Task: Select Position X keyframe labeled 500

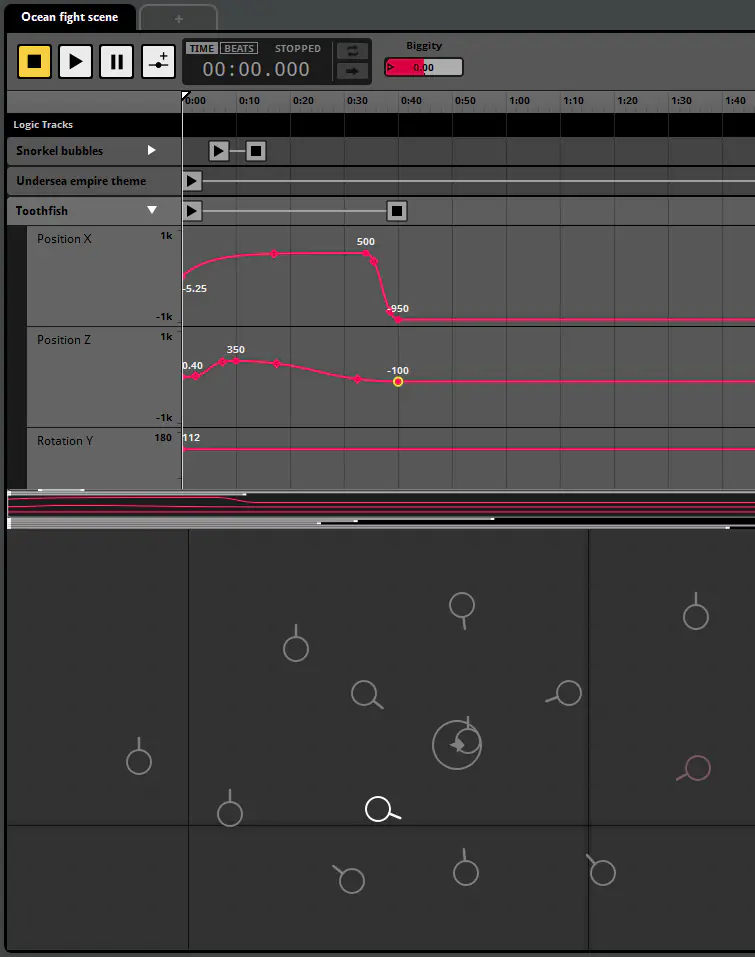Action: [366, 253]
